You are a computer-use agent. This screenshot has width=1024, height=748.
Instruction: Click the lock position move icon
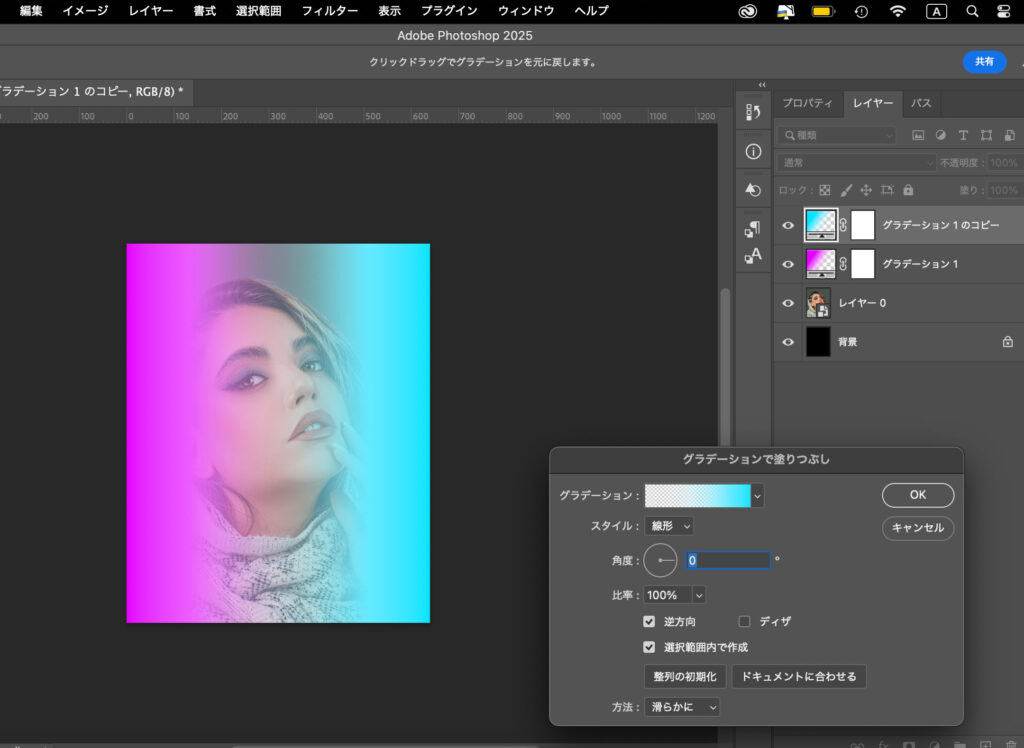(x=866, y=190)
